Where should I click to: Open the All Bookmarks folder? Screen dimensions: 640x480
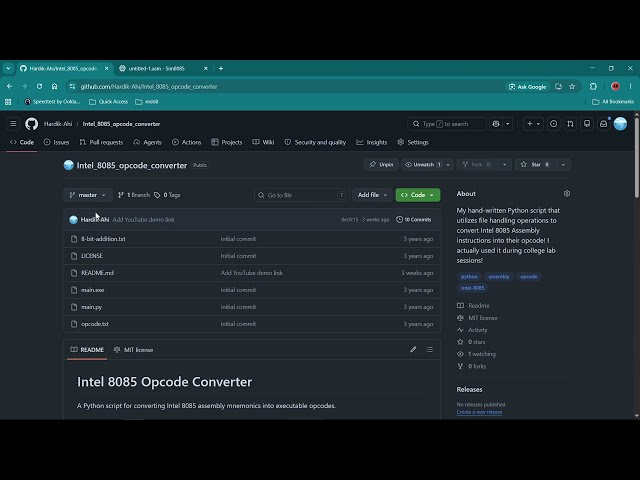(613, 102)
